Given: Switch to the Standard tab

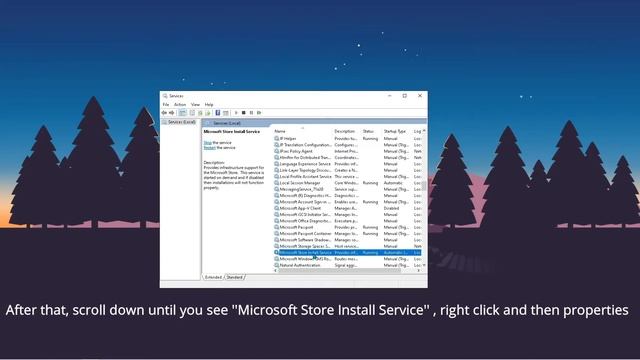Looking at the screenshot, I should pyautogui.click(x=234, y=277).
